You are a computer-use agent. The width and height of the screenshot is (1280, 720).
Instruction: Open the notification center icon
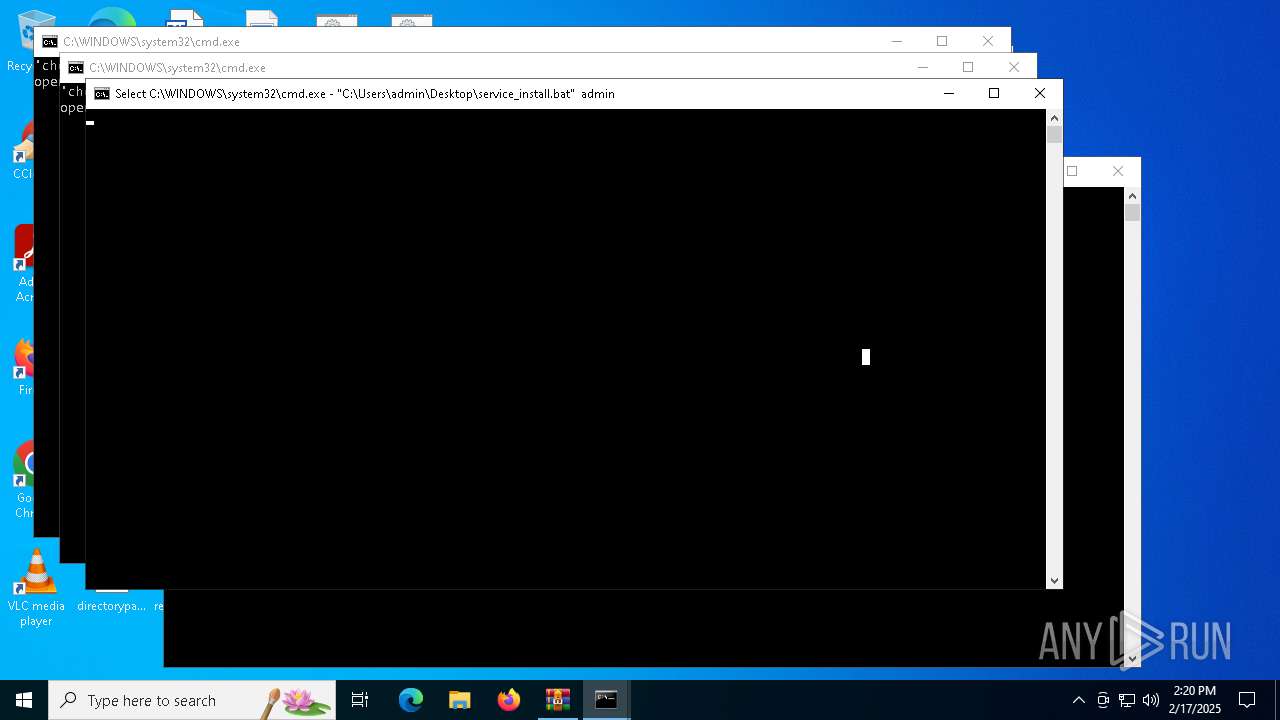point(1247,700)
